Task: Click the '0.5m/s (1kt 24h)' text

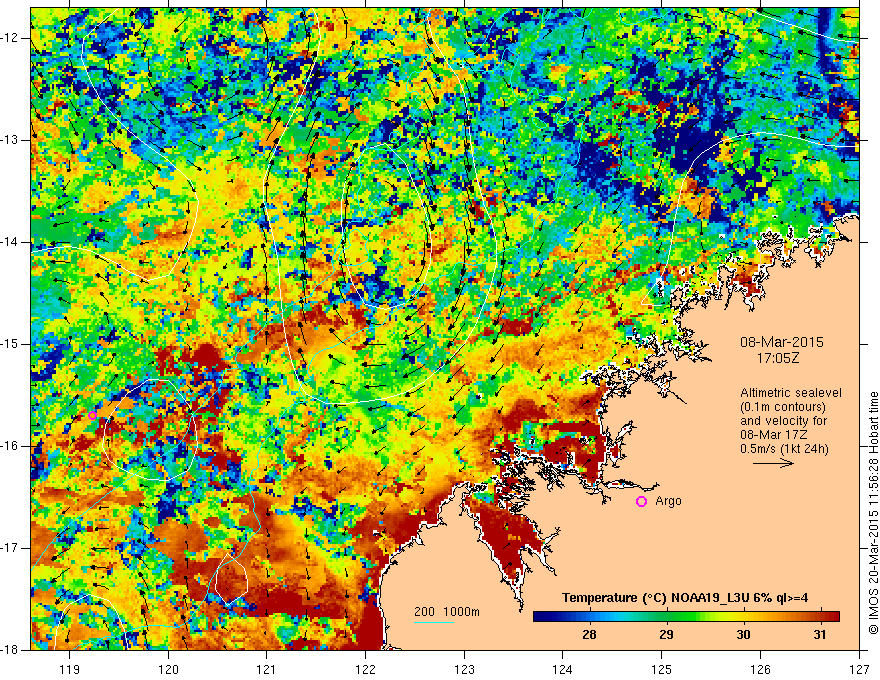Action: click(785, 449)
